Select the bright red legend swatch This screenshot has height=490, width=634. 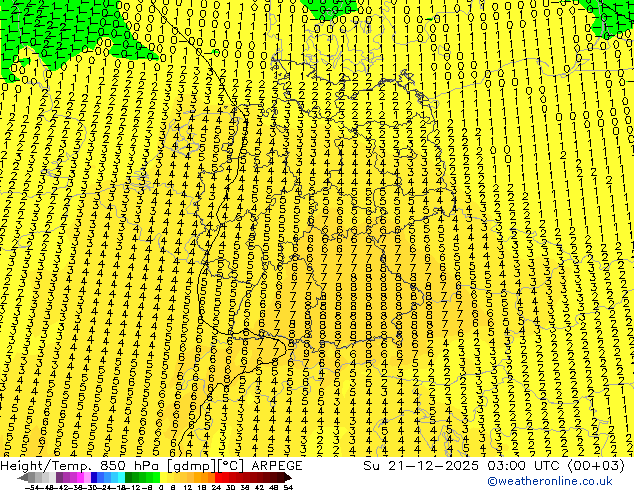218,477
